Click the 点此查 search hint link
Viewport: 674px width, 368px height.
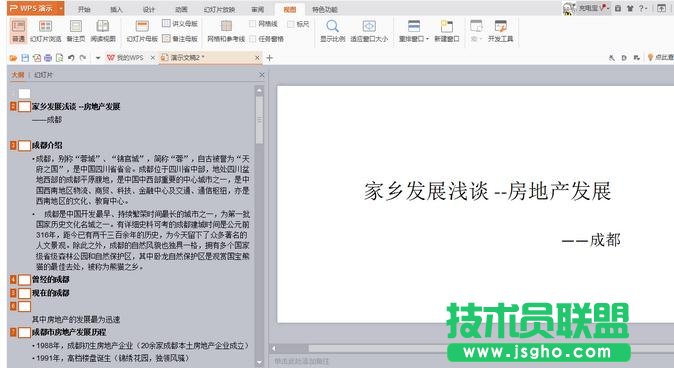pyautogui.click(x=661, y=58)
